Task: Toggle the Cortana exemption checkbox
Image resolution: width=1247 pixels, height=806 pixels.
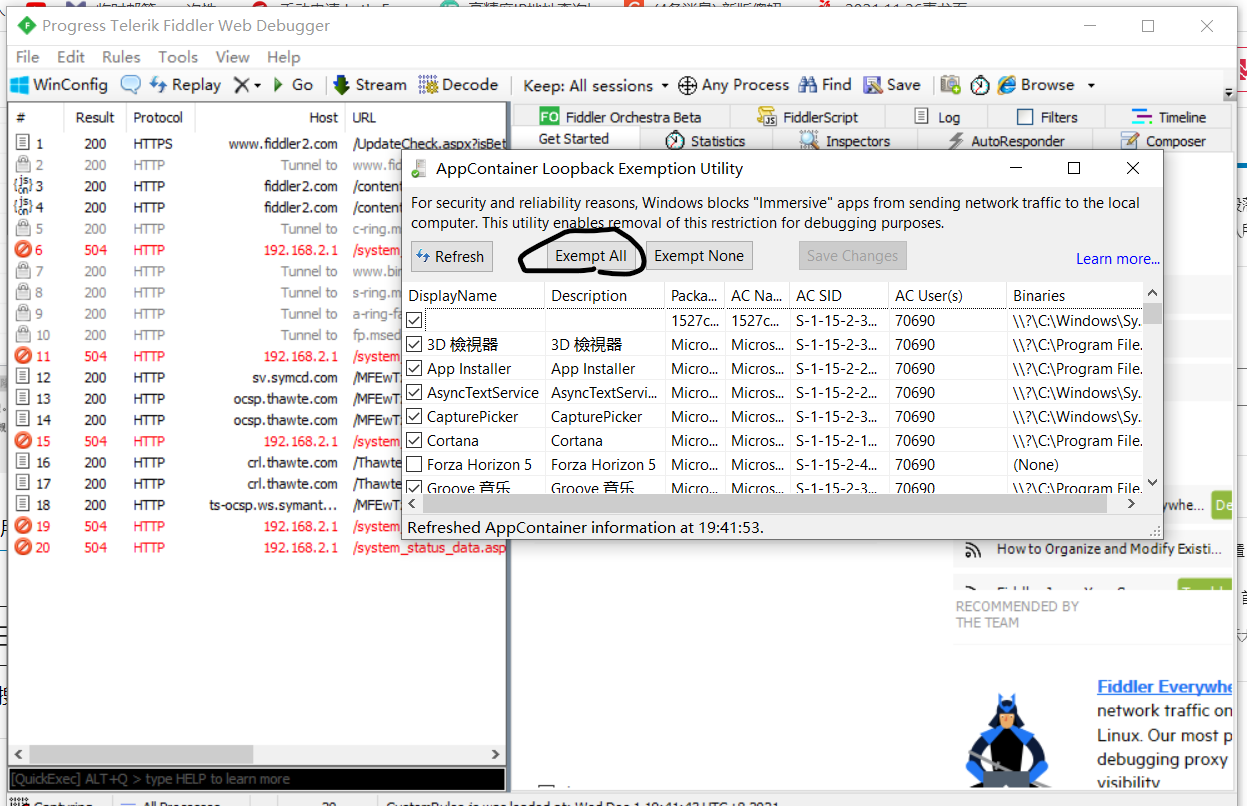Action: [x=415, y=440]
